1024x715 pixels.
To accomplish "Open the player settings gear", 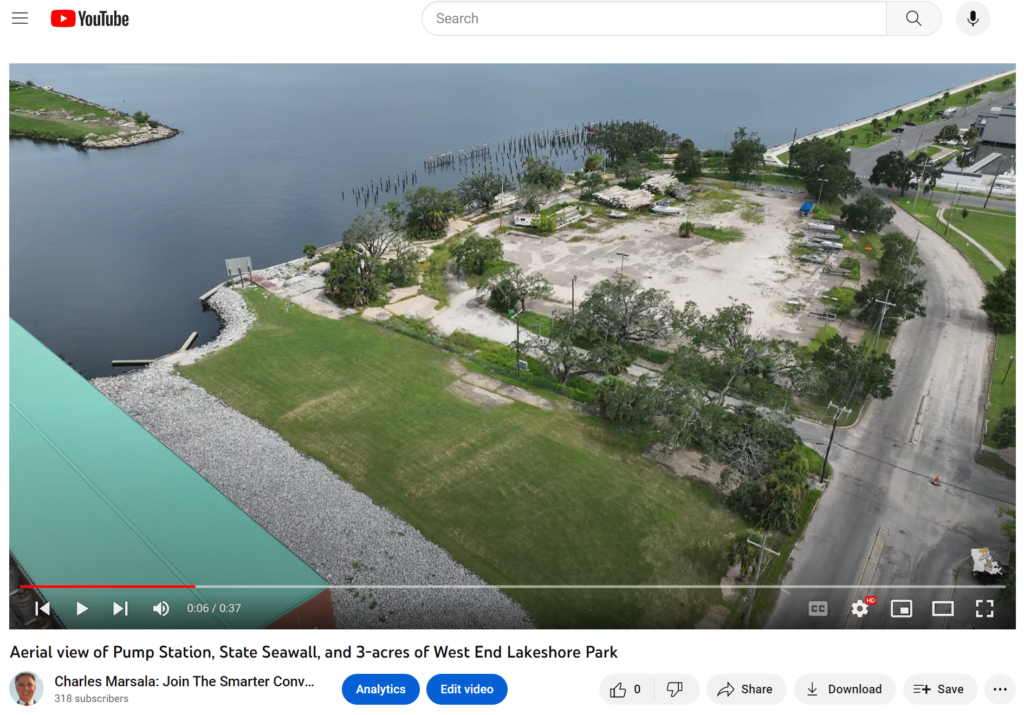I will click(x=860, y=609).
